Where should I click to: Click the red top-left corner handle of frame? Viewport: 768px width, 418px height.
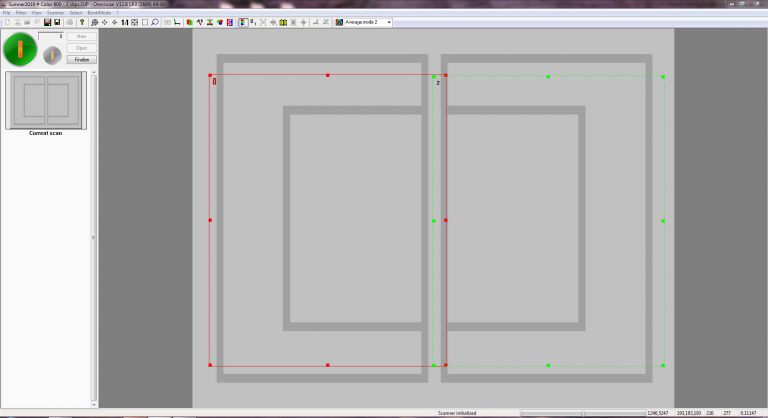(210, 75)
